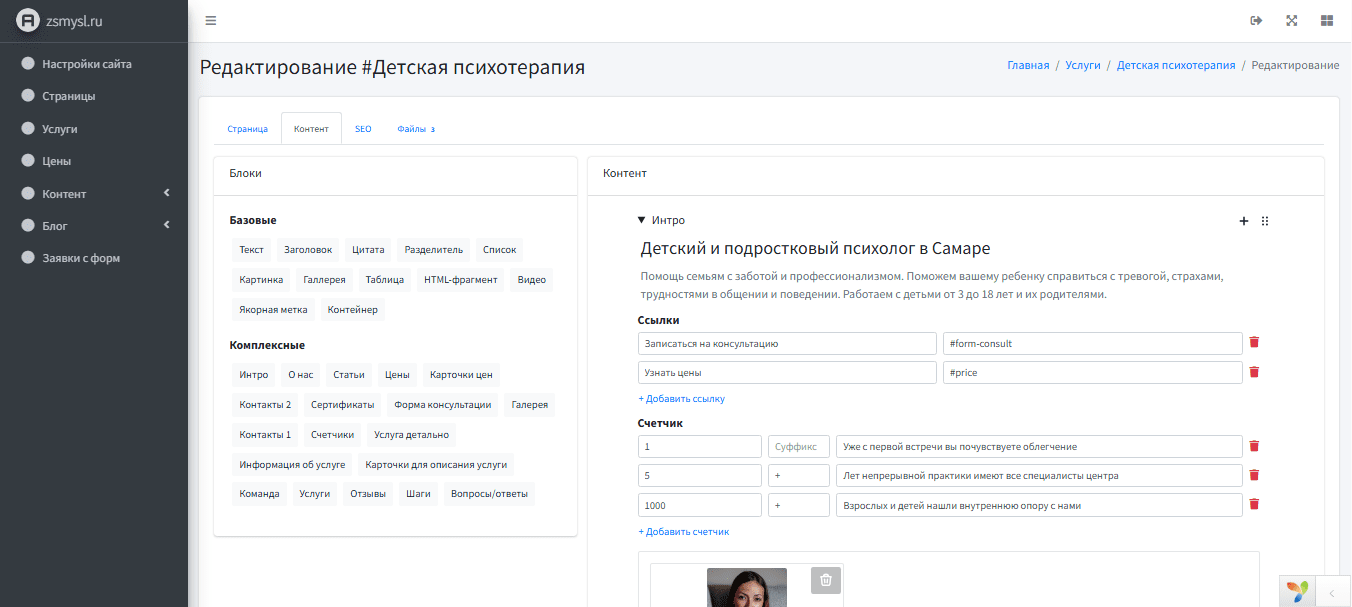The width and height of the screenshot is (1352, 607).
Task: Add a block with the plus icon
Action: tap(1243, 221)
